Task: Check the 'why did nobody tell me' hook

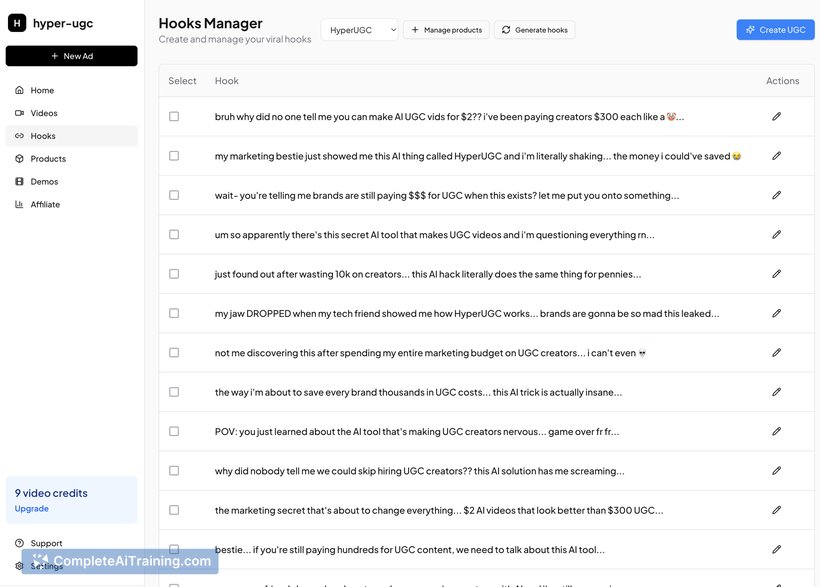Action: [174, 470]
